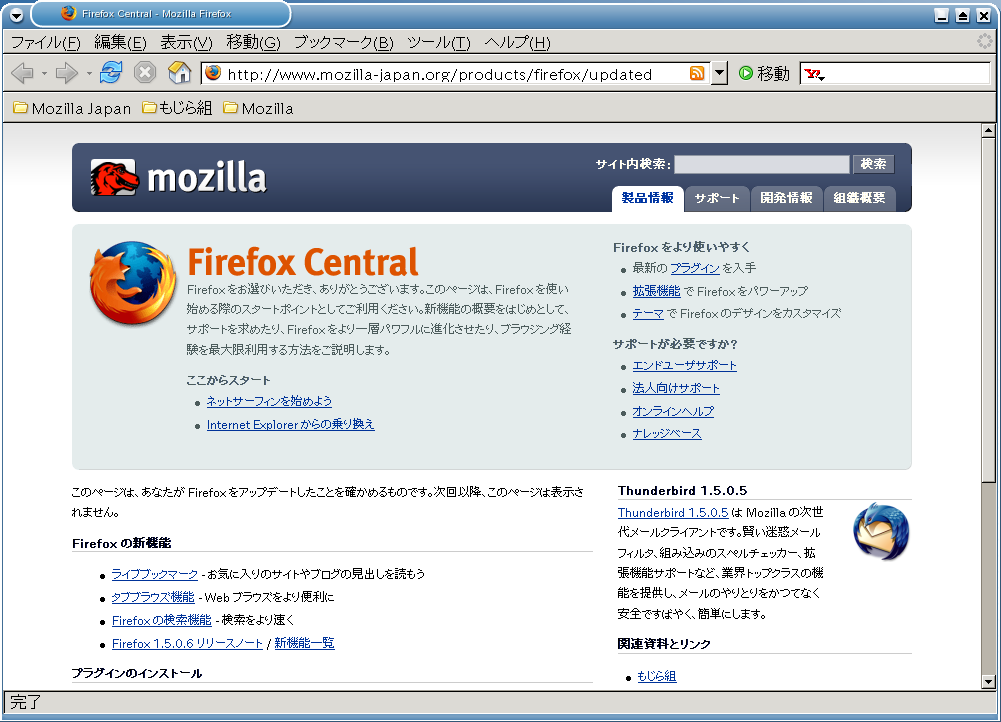Click the vertical scrollbar up arrow
Screen dimensions: 1001x722
988,131
